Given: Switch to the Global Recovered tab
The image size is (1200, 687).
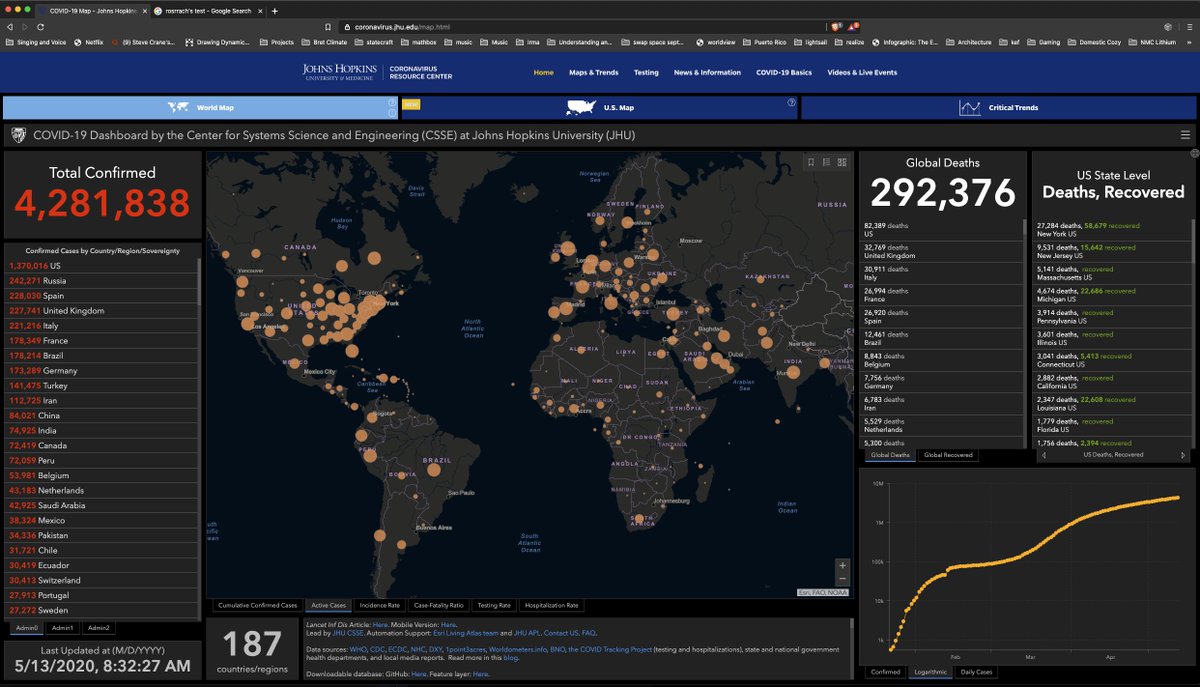Looking at the screenshot, I should pyautogui.click(x=948, y=455).
